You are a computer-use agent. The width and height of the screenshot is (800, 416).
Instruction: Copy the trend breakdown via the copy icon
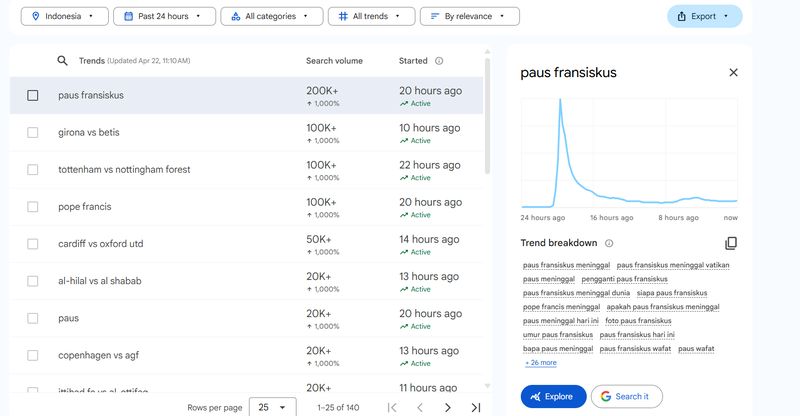coord(731,243)
